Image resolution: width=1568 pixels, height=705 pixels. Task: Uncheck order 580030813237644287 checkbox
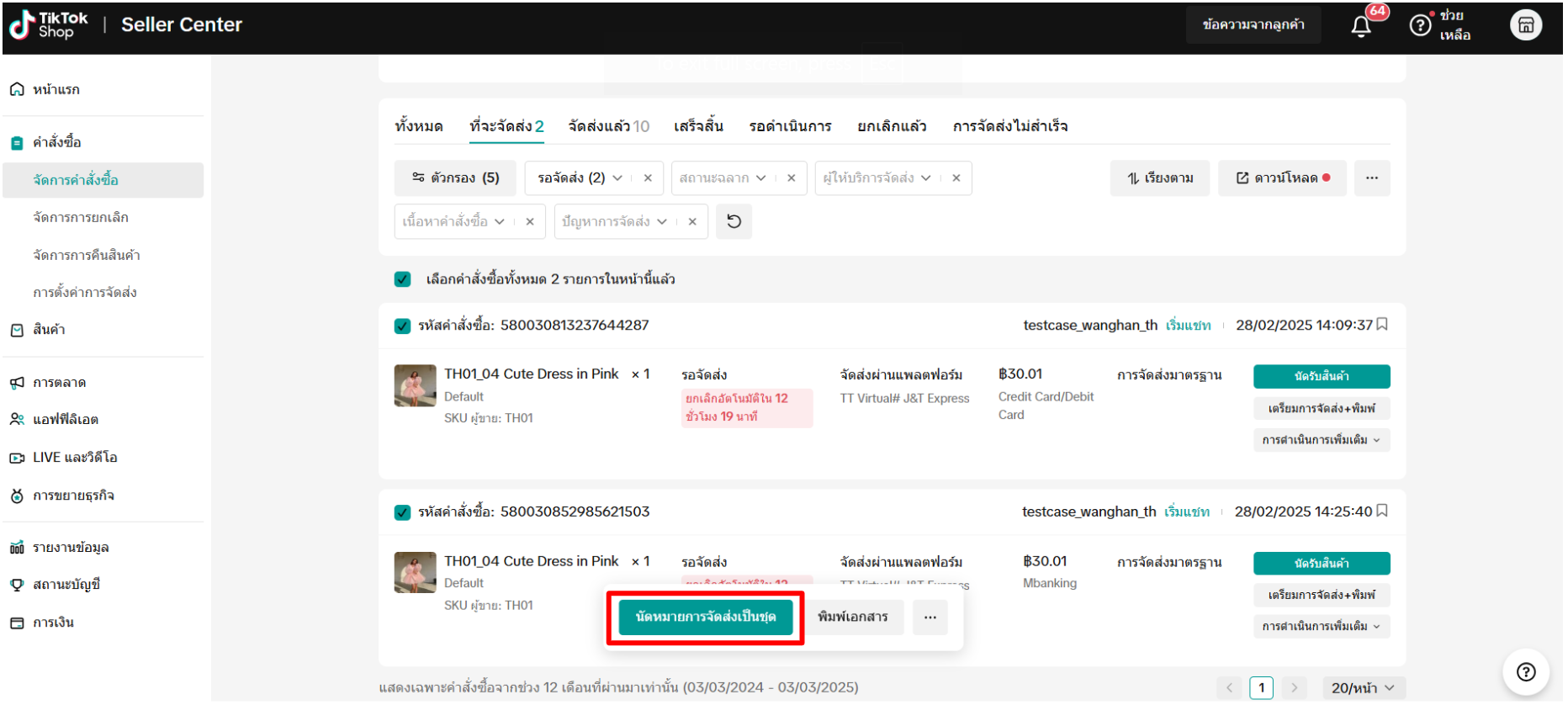[x=403, y=326]
